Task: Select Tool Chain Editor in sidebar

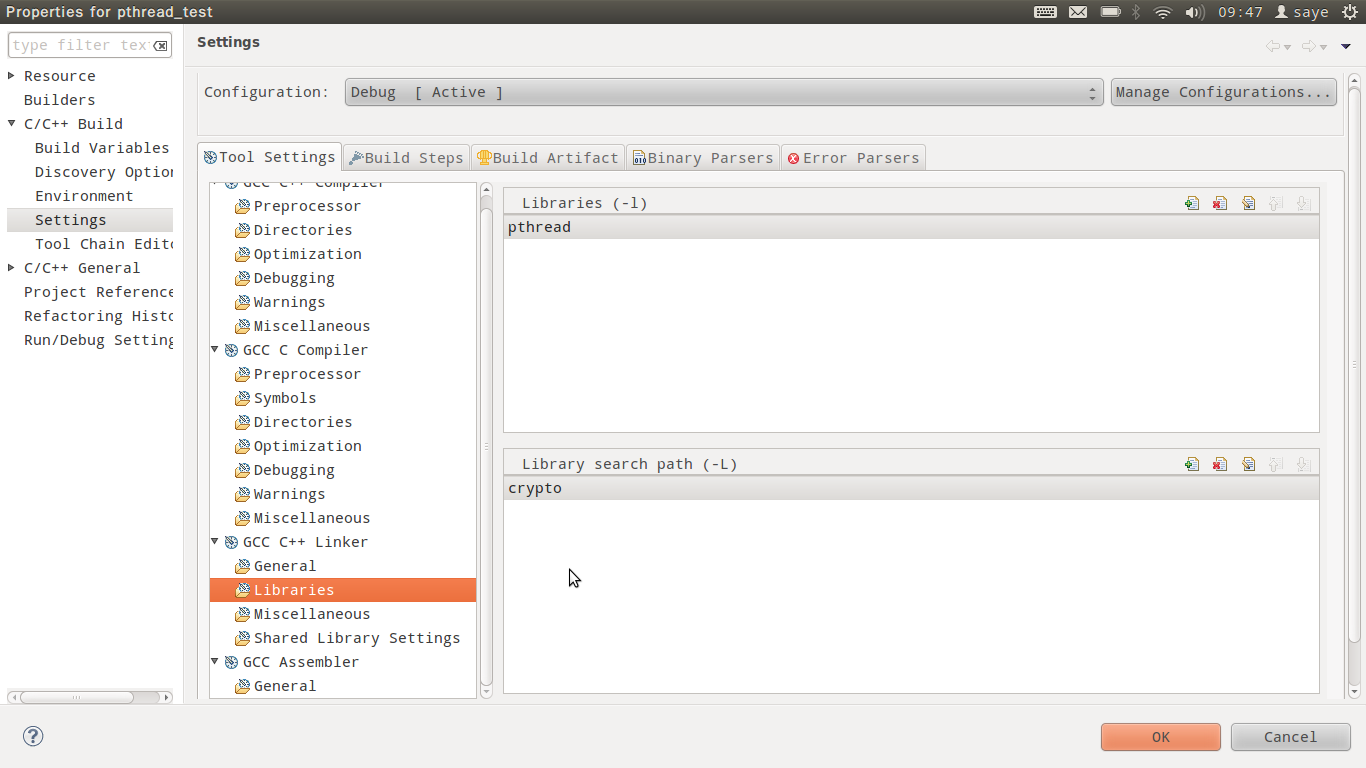Action: (104, 244)
